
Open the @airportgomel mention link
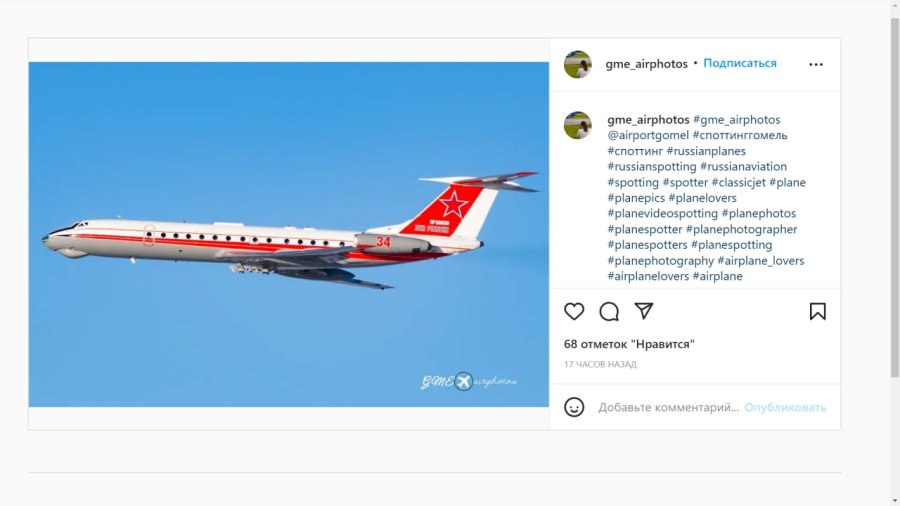pos(648,135)
